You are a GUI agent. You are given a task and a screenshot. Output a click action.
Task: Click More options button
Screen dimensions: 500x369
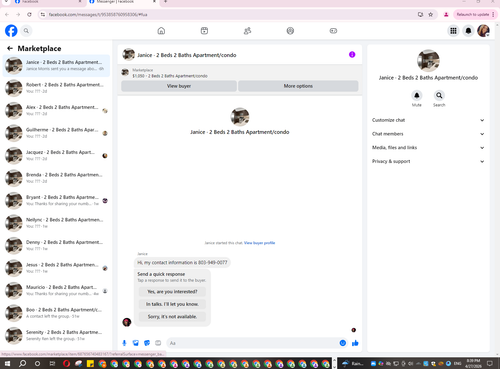pos(298,86)
